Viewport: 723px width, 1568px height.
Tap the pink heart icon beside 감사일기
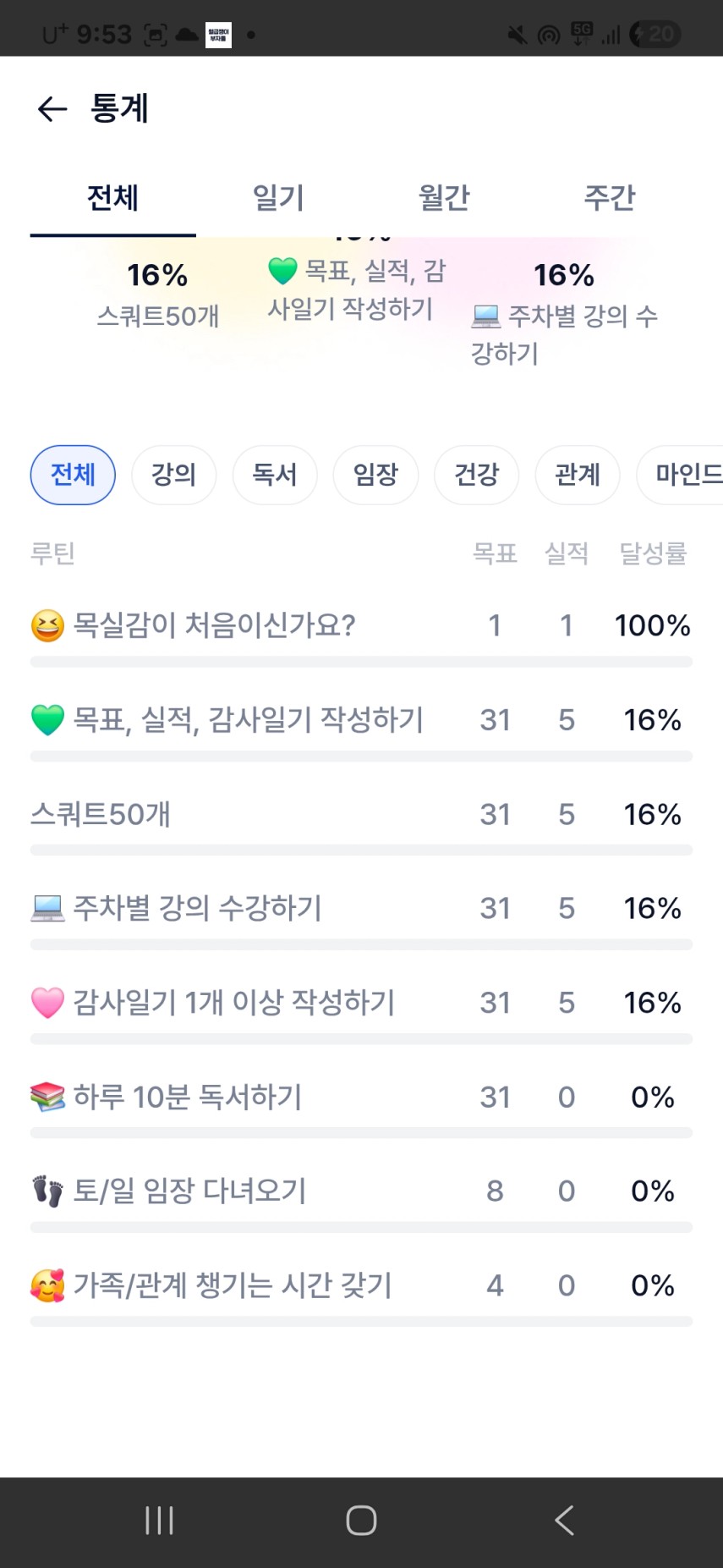47,1003
